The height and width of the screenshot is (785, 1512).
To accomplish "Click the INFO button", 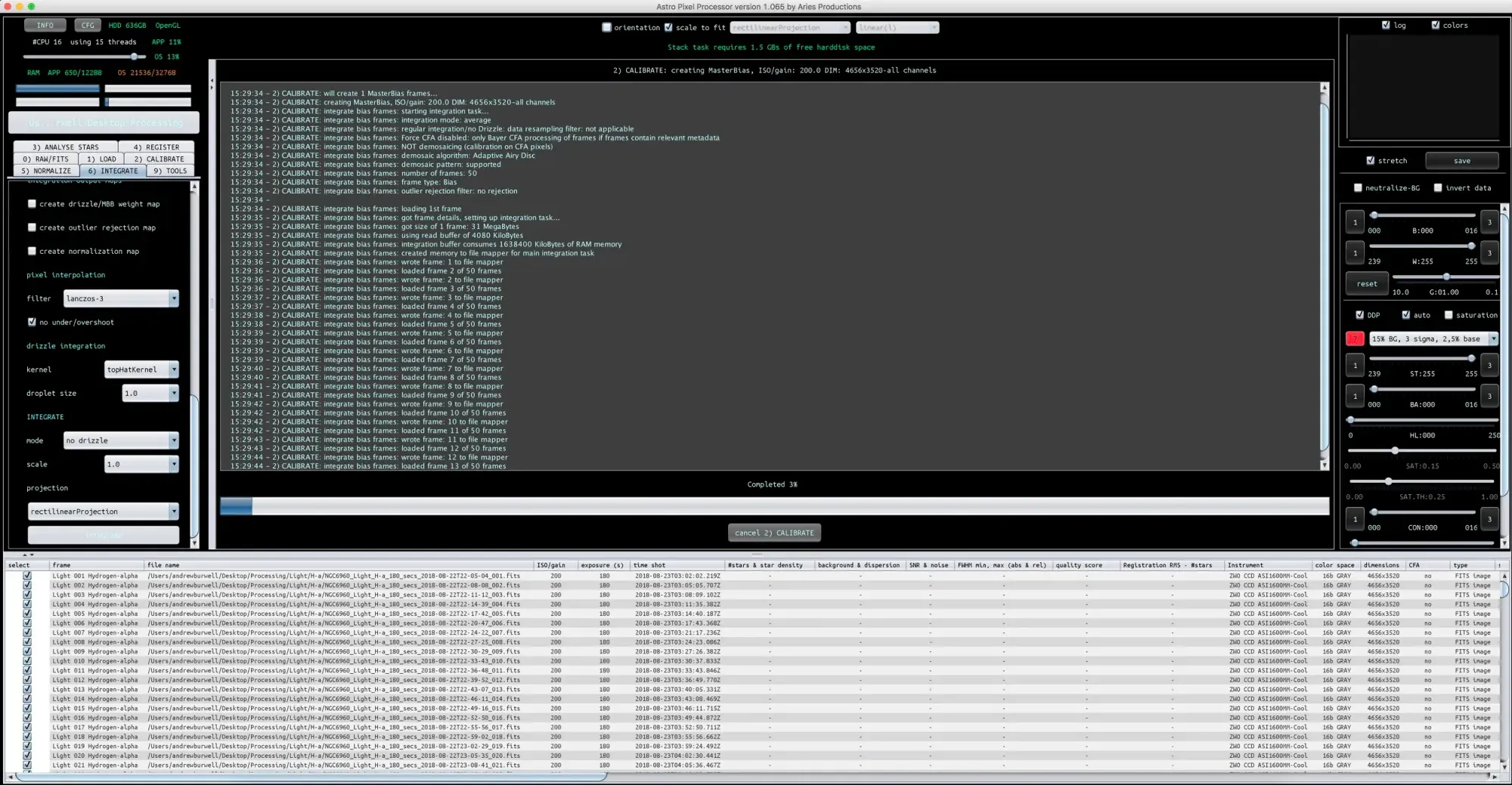I will tap(45, 25).
